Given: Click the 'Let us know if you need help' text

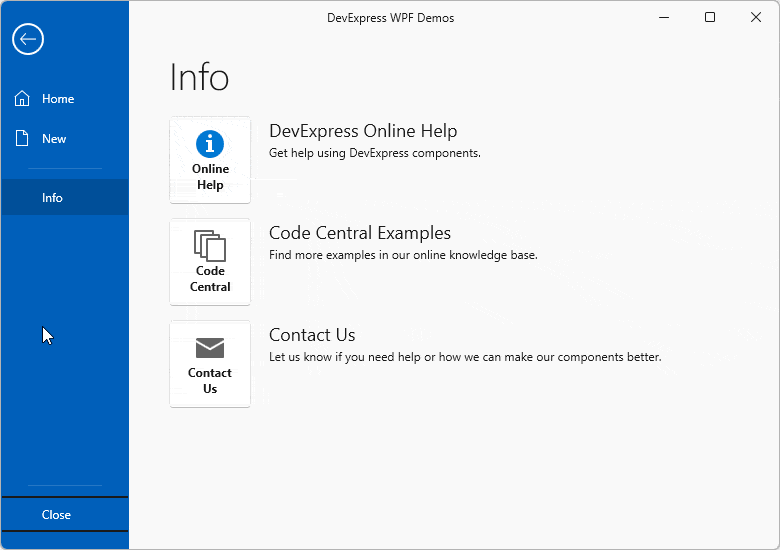Looking at the screenshot, I should pos(465,357).
